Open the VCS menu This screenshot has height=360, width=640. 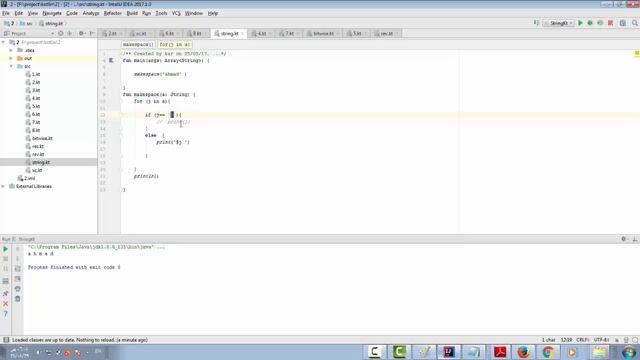[176, 13]
